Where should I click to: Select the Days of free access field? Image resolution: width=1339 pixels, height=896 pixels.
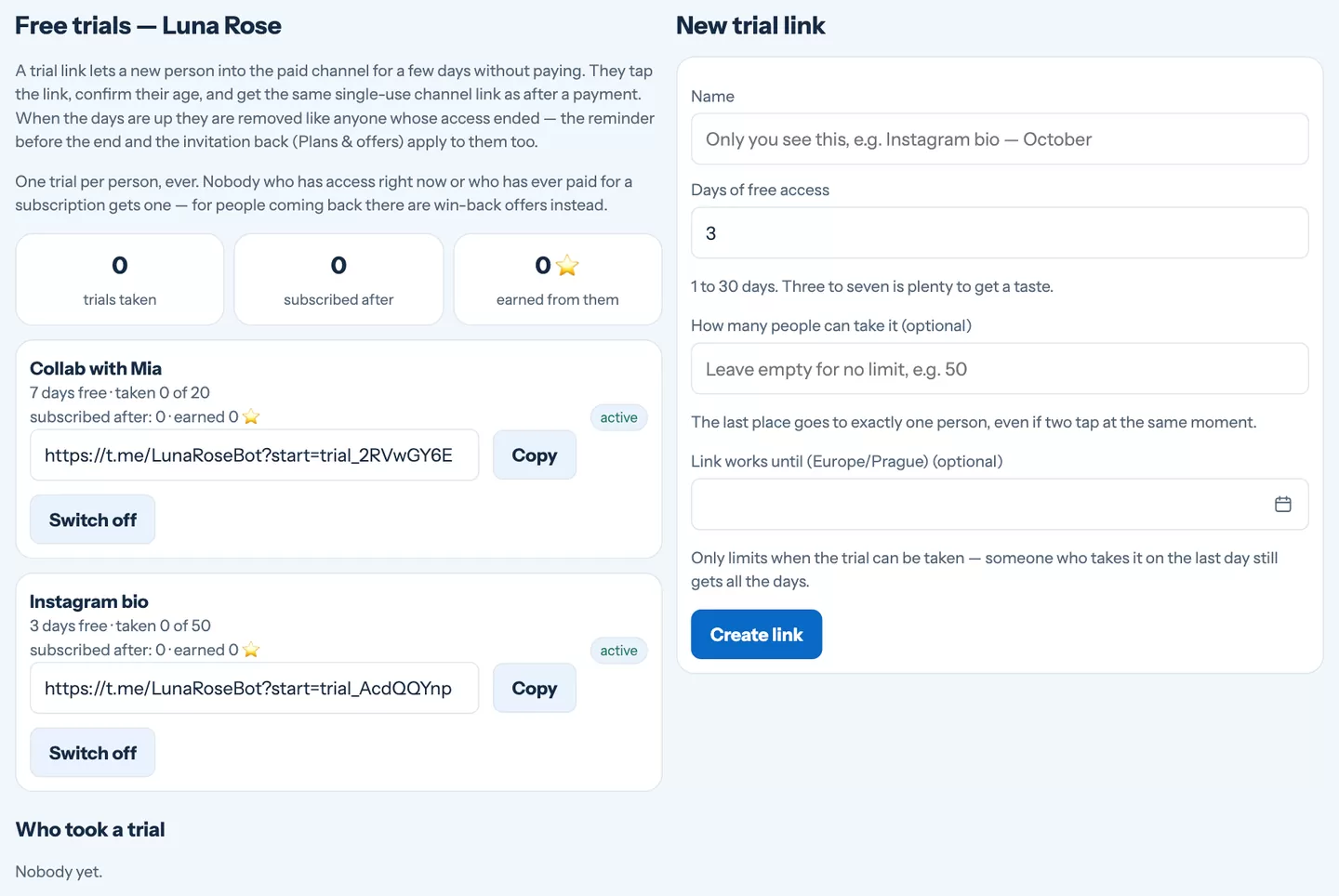tap(1000, 232)
